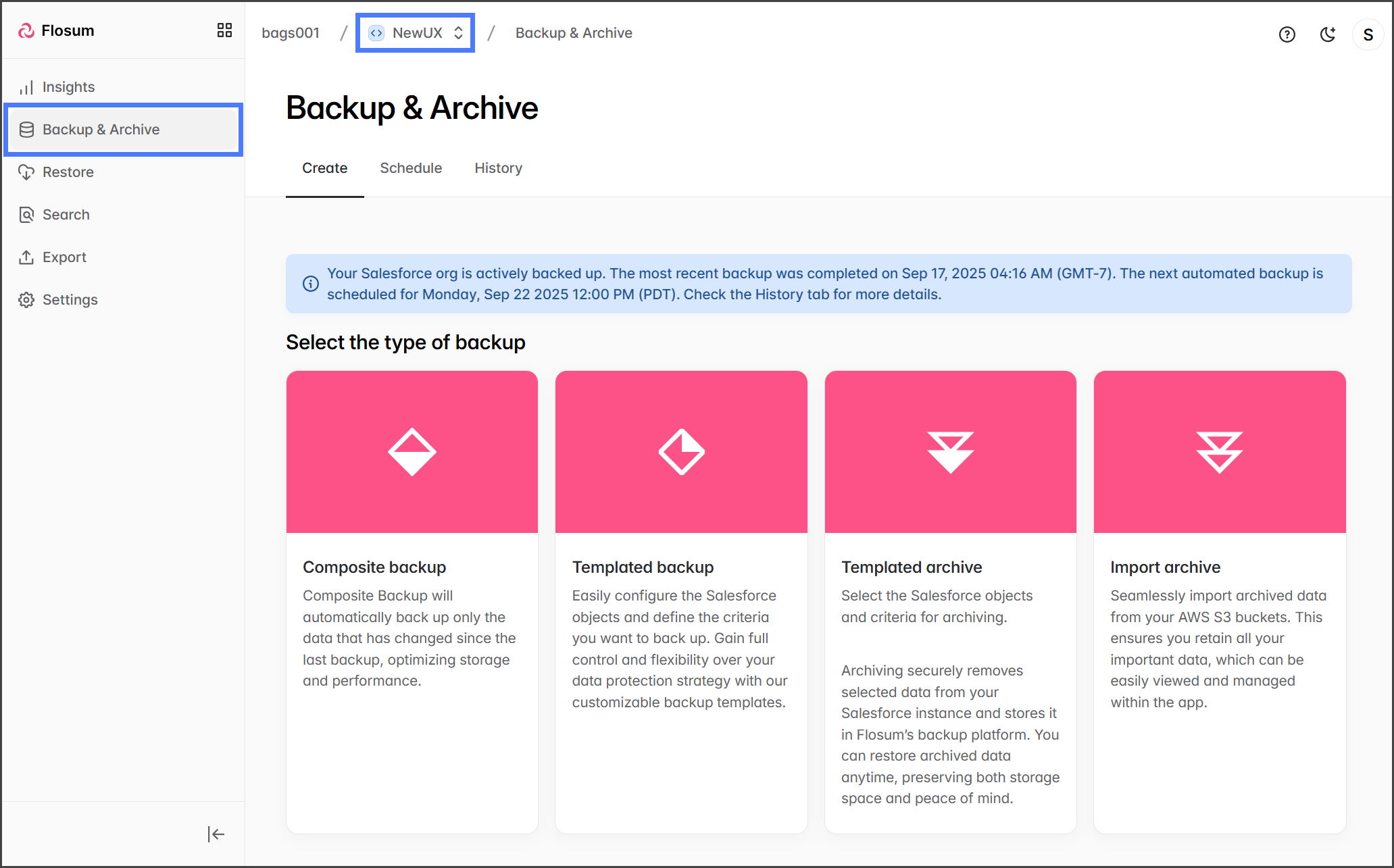Choose the Templated archive card icon
The image size is (1394, 868).
pos(950,452)
